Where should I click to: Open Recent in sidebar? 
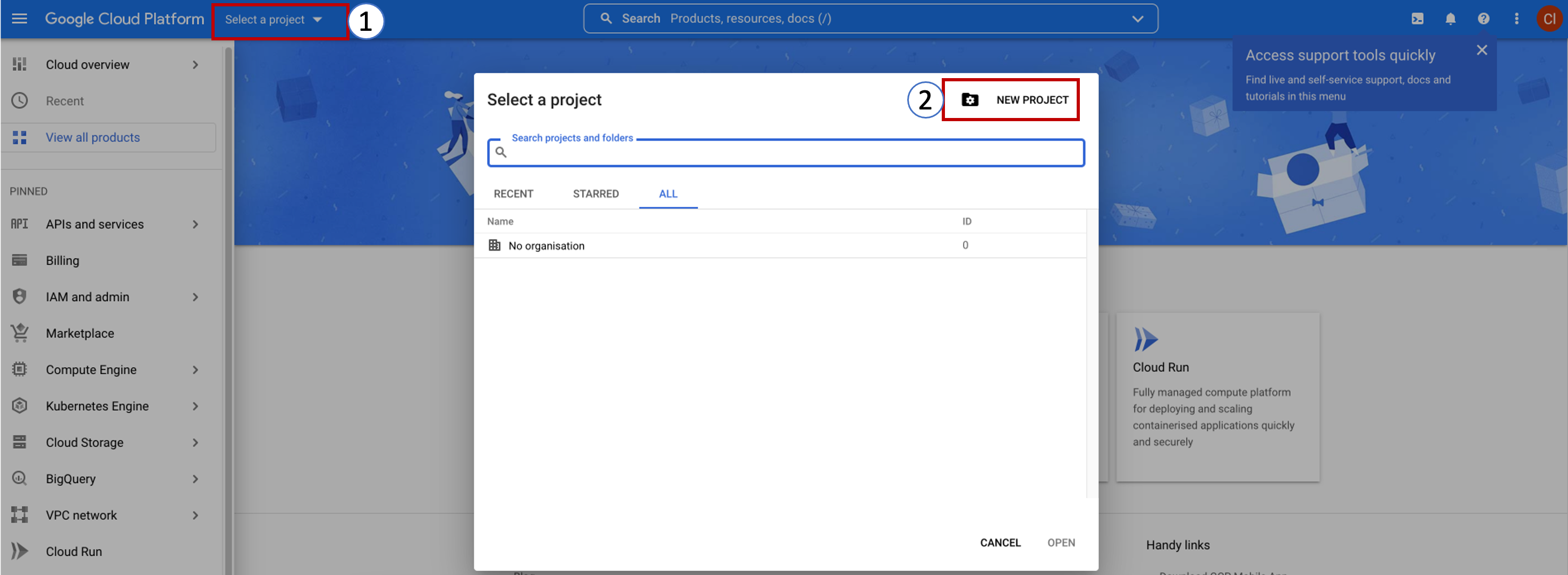coord(64,101)
